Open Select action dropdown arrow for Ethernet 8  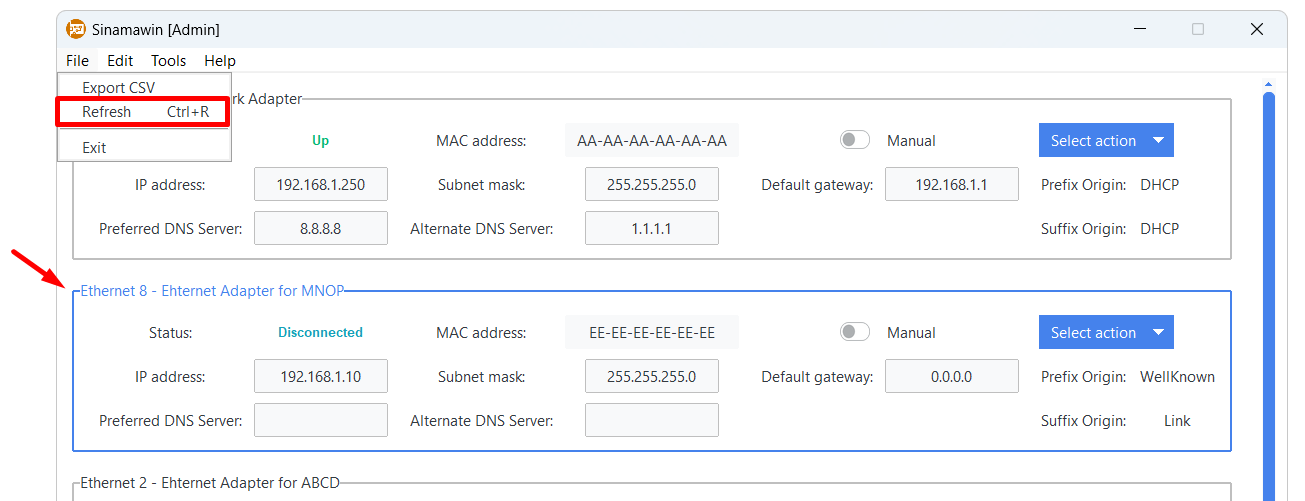click(1159, 333)
